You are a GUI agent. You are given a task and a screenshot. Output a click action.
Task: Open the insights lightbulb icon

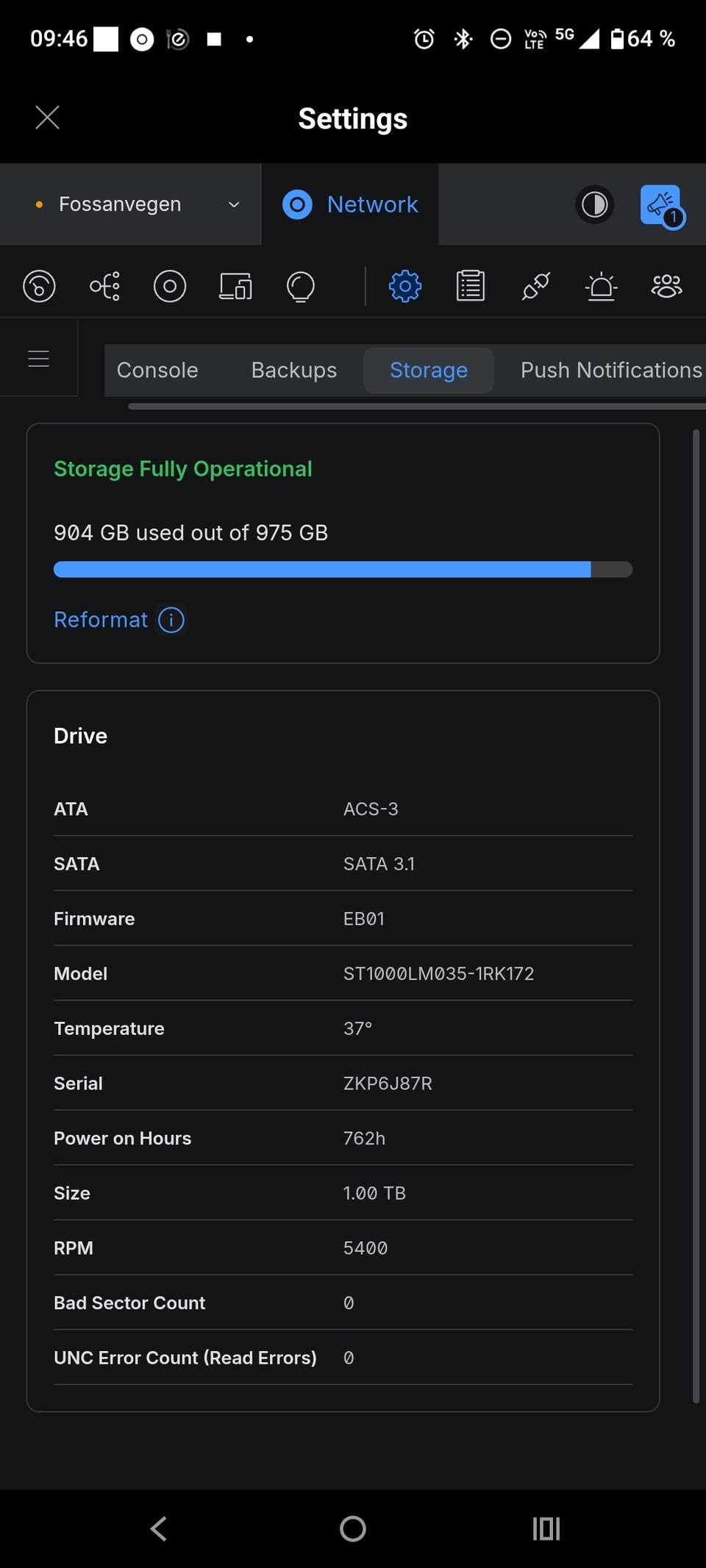[x=301, y=286]
